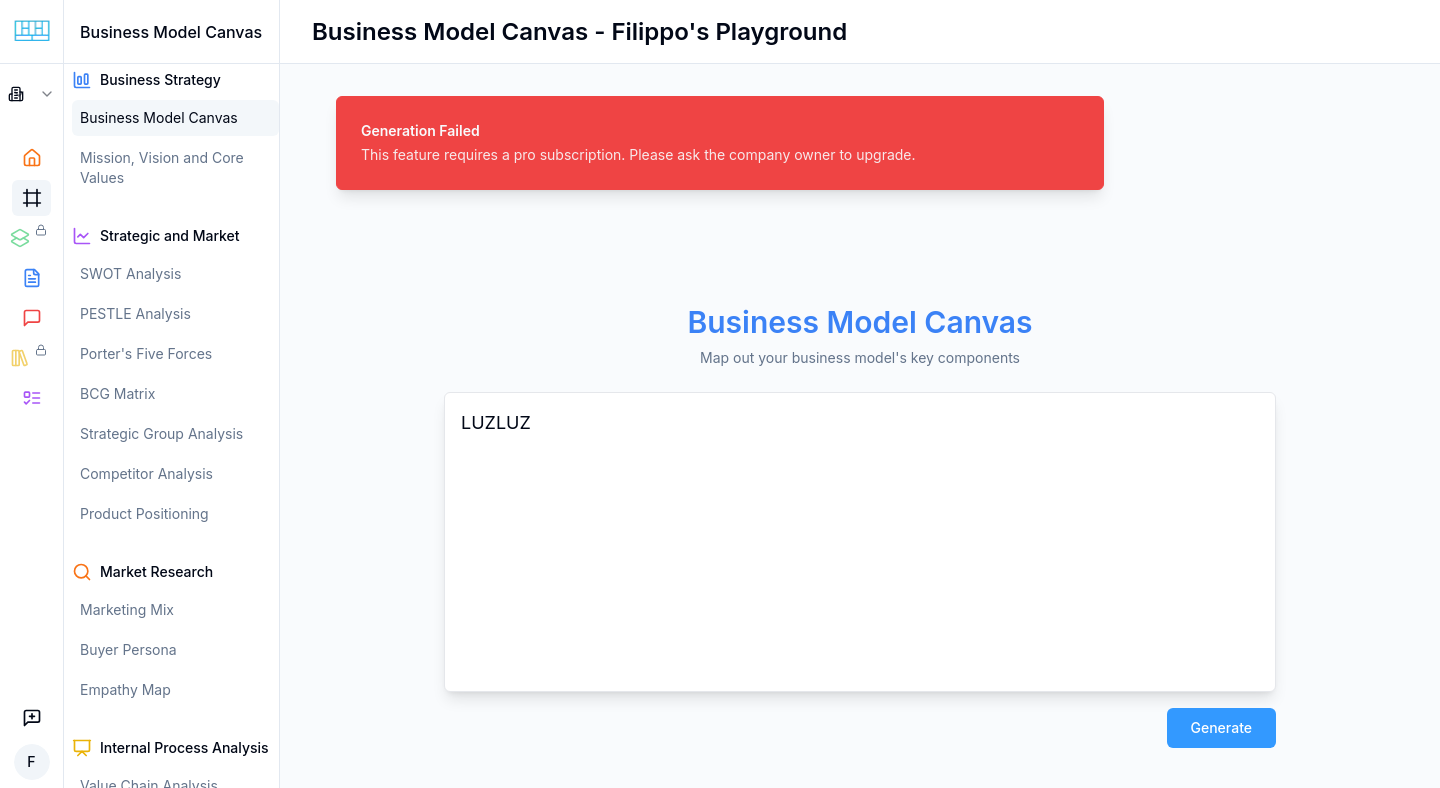Click the feedback message-plus icon
Screen dimensions: 1440x788
click(x=32, y=718)
